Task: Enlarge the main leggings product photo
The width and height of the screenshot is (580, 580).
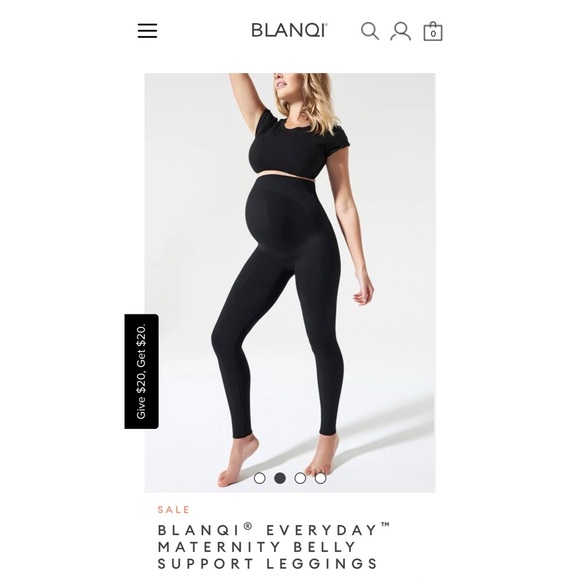Action: click(x=290, y=283)
